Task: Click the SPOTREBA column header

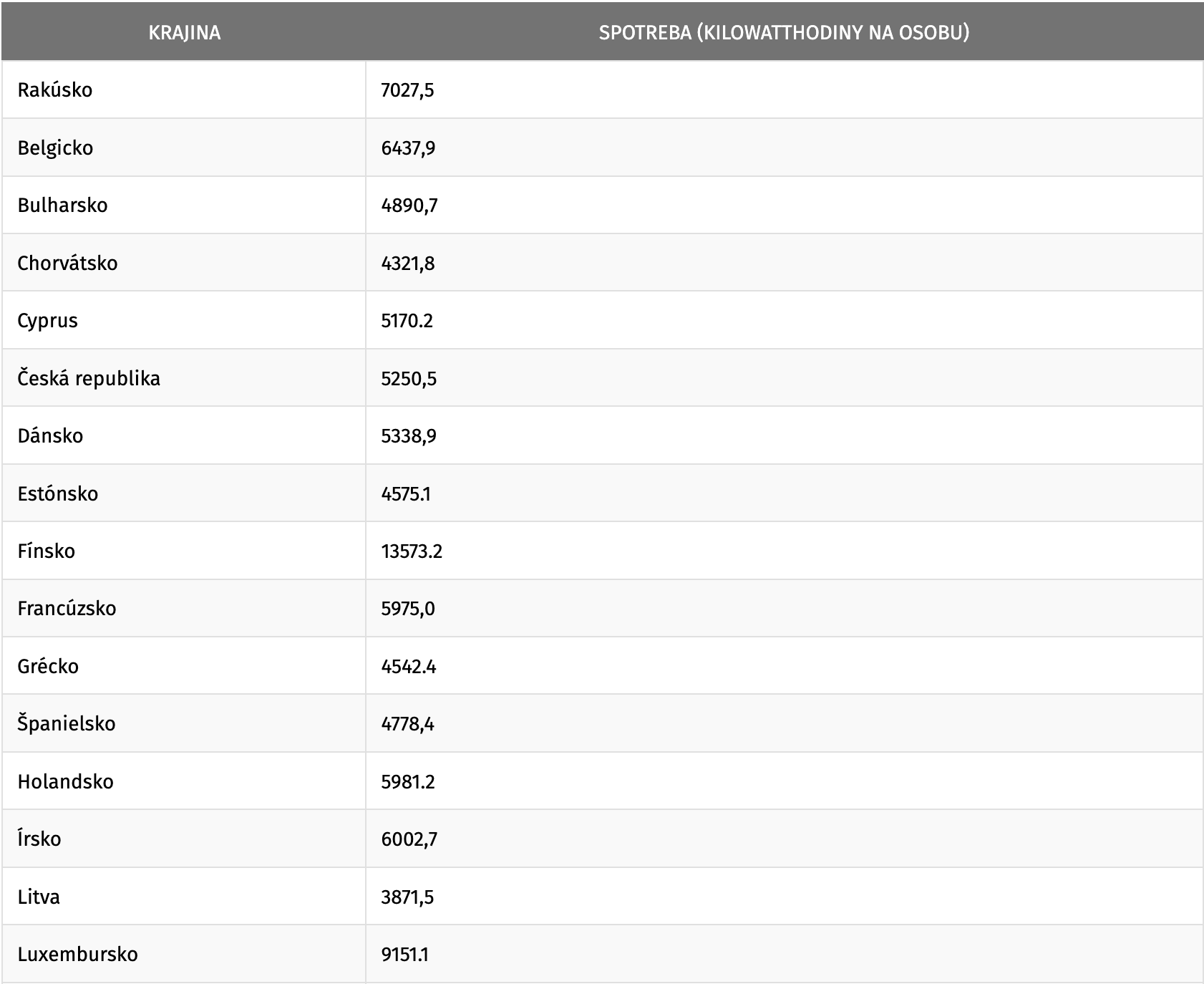Action: [x=784, y=33]
